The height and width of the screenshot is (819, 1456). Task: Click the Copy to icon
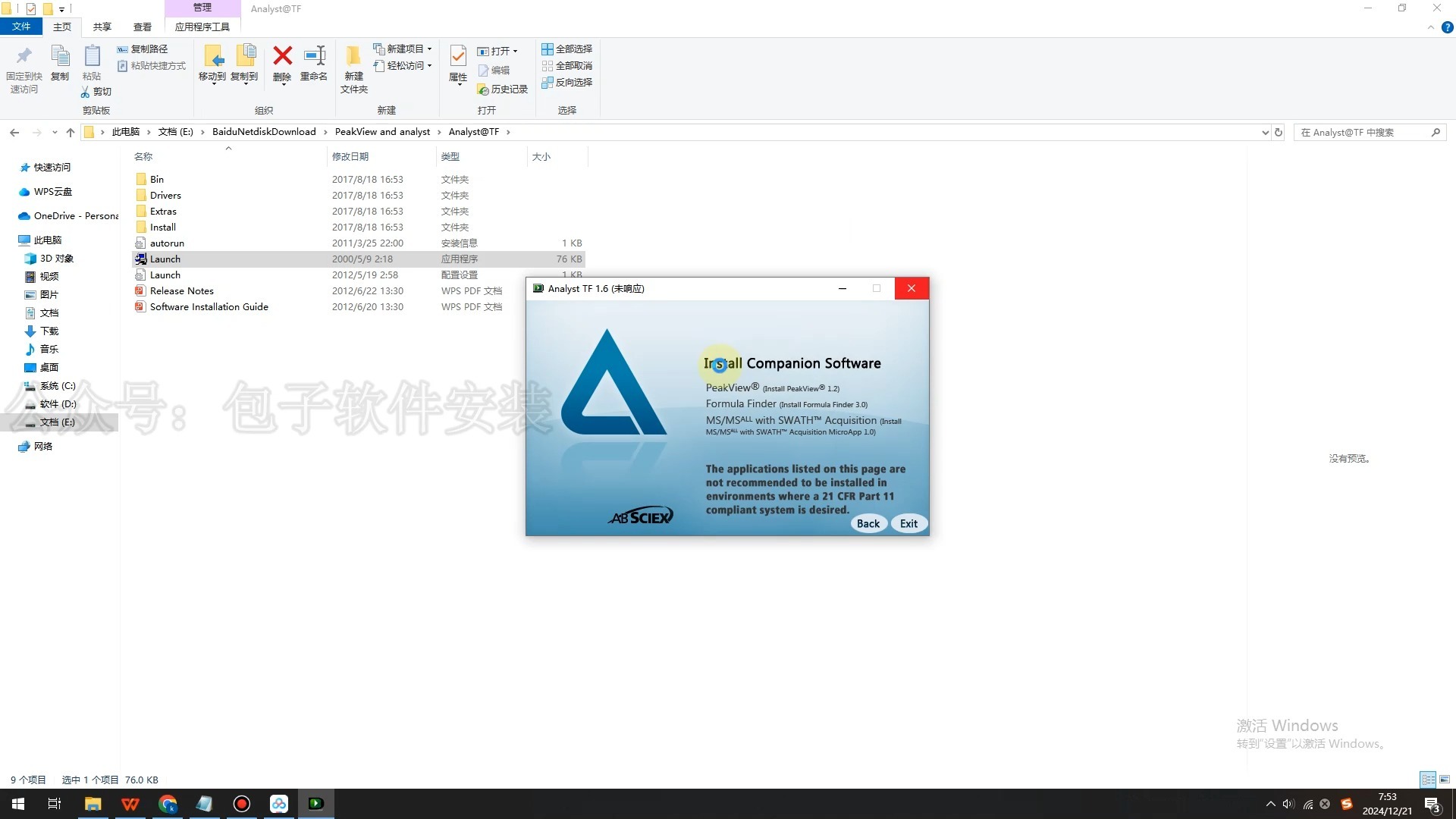(x=245, y=56)
